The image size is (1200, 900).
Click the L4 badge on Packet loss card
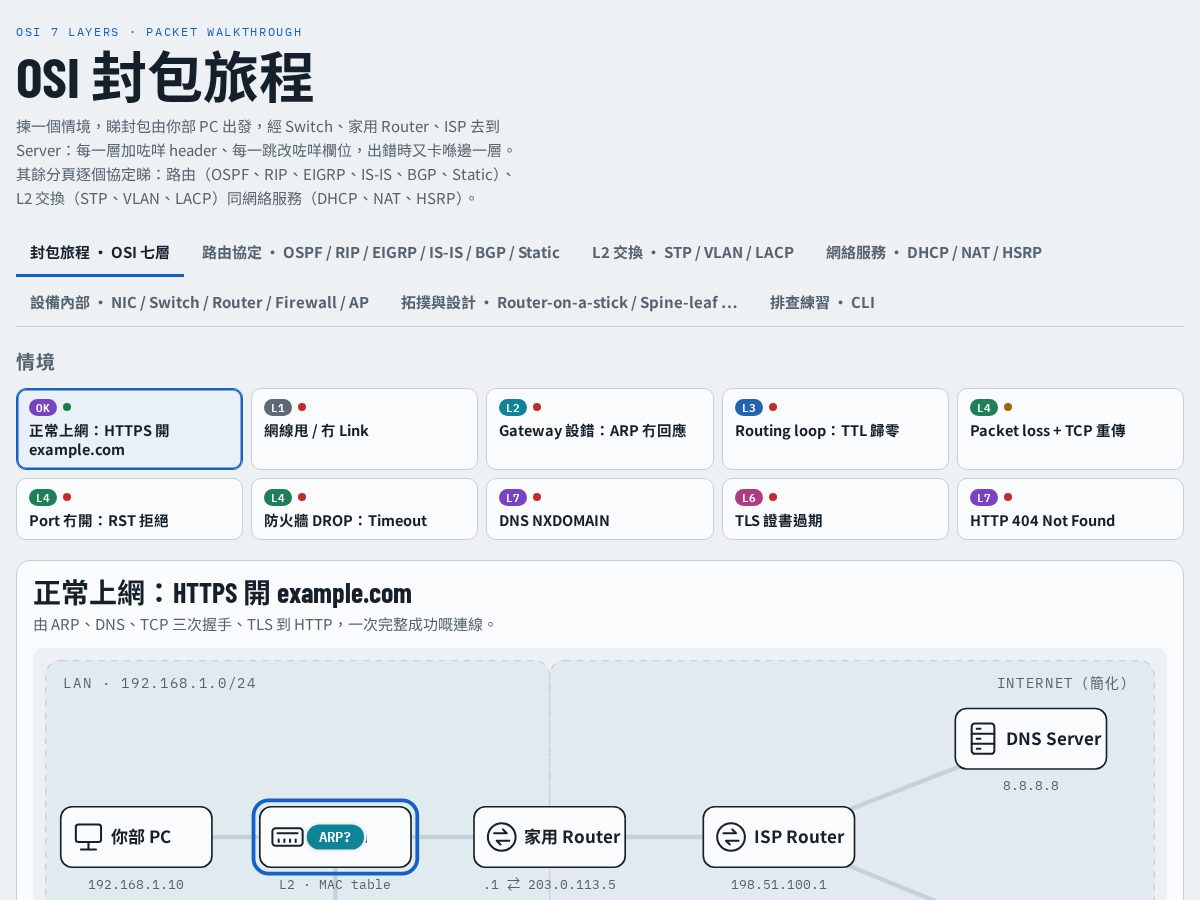click(x=984, y=408)
